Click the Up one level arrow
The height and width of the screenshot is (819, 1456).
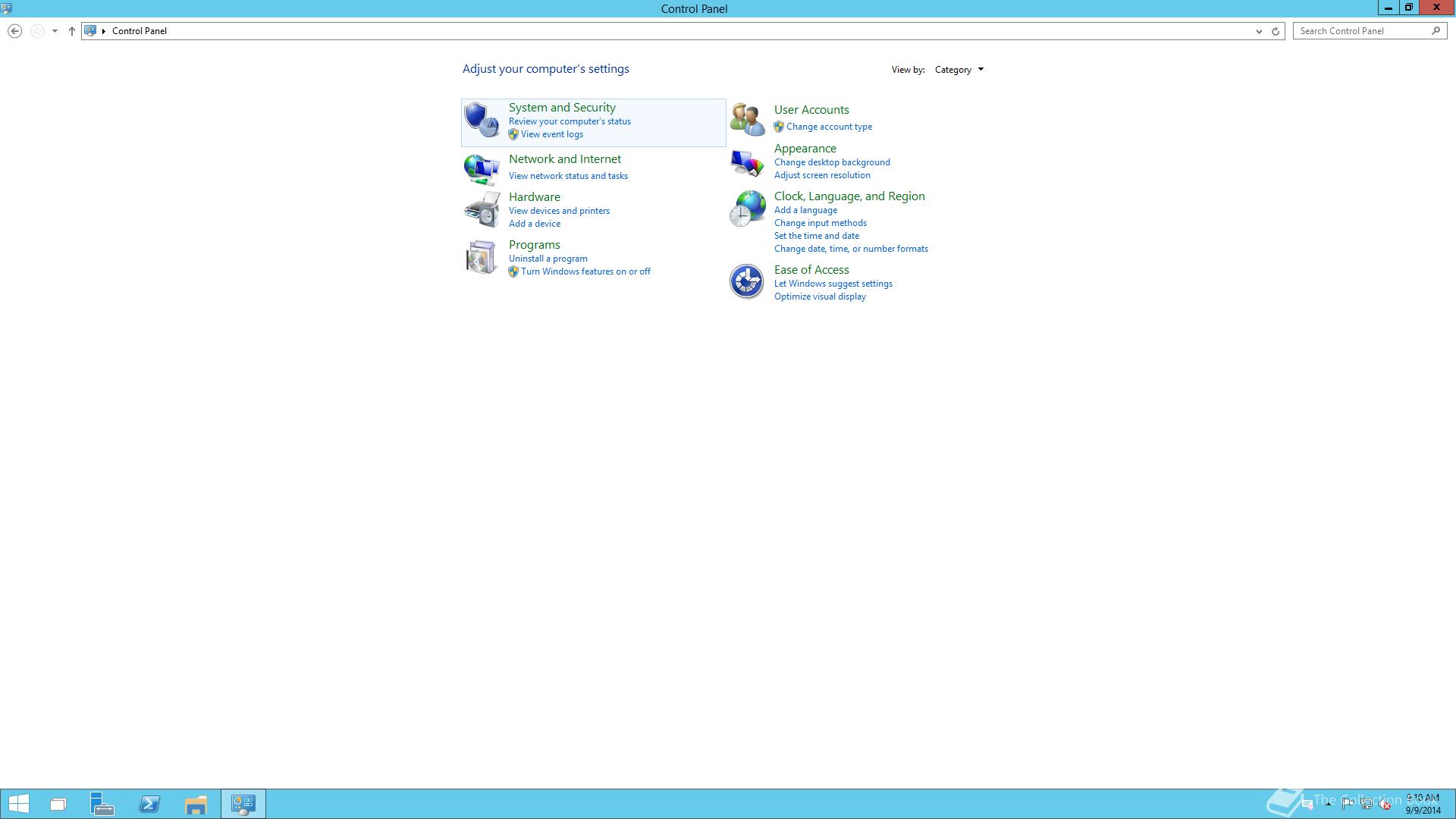72,31
